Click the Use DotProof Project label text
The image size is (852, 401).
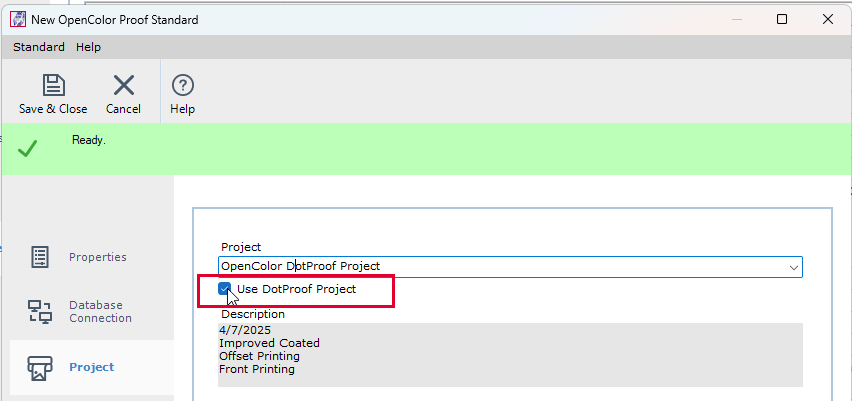296,289
